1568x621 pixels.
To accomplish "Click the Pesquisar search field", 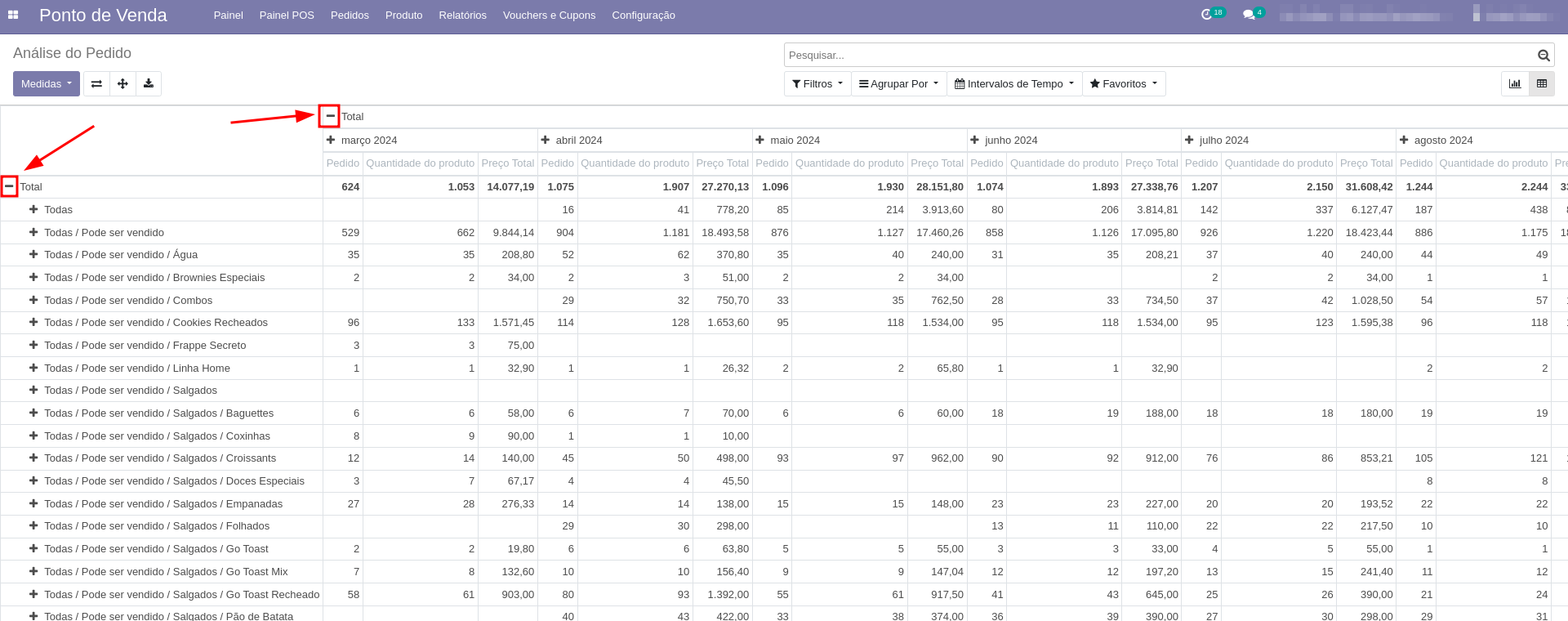I will [1160, 55].
